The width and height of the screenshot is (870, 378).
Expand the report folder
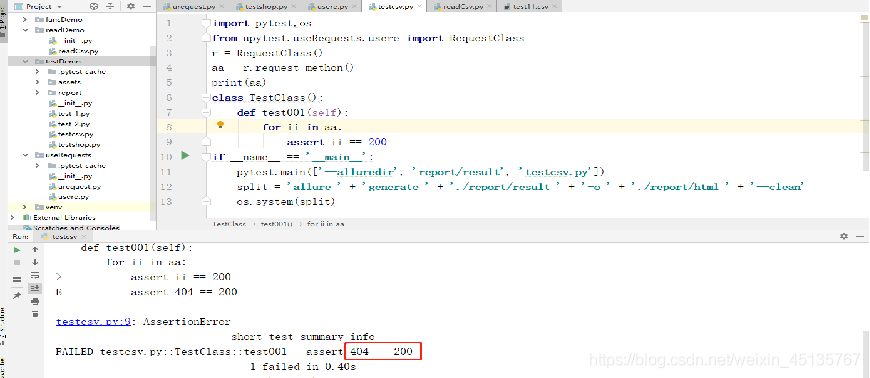coord(37,93)
